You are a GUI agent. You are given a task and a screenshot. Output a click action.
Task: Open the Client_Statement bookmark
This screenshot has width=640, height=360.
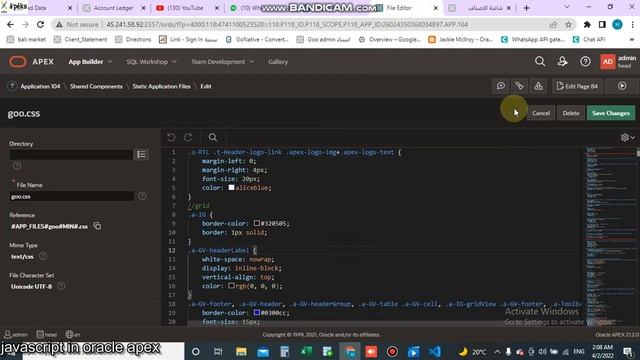point(81,40)
